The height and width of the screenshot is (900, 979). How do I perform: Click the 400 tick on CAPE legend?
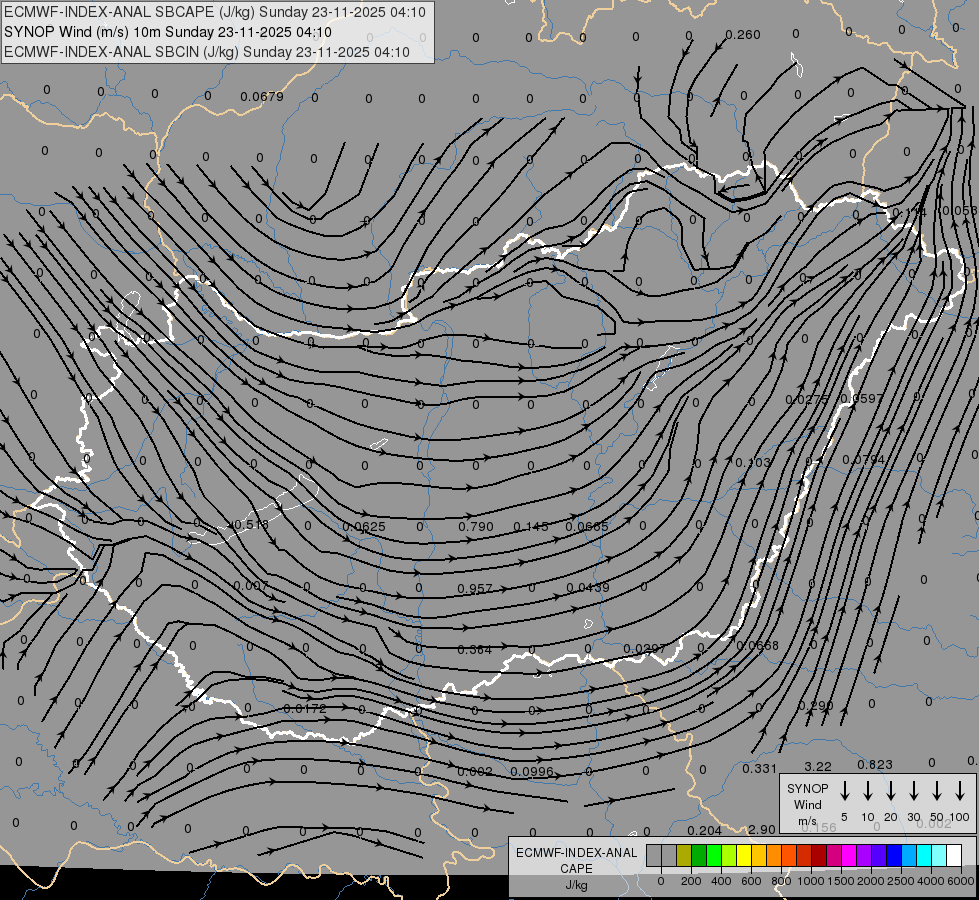[x=721, y=881]
